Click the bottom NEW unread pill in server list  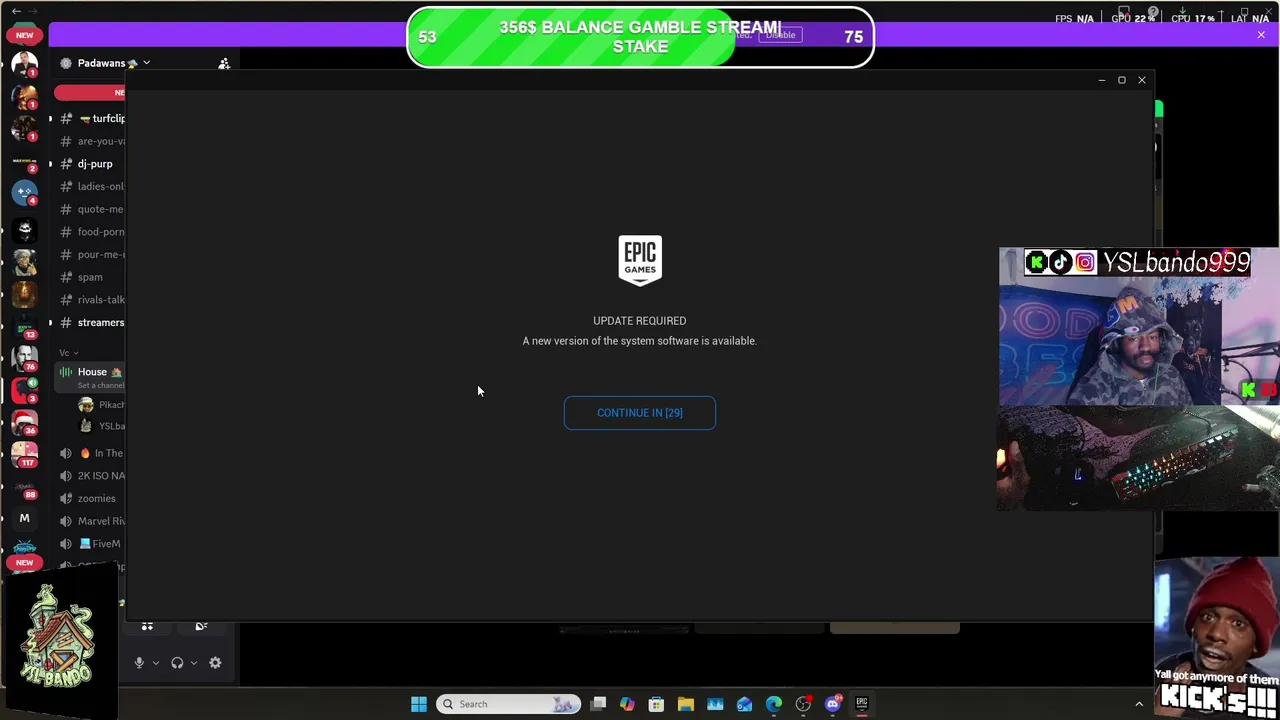tap(24, 563)
